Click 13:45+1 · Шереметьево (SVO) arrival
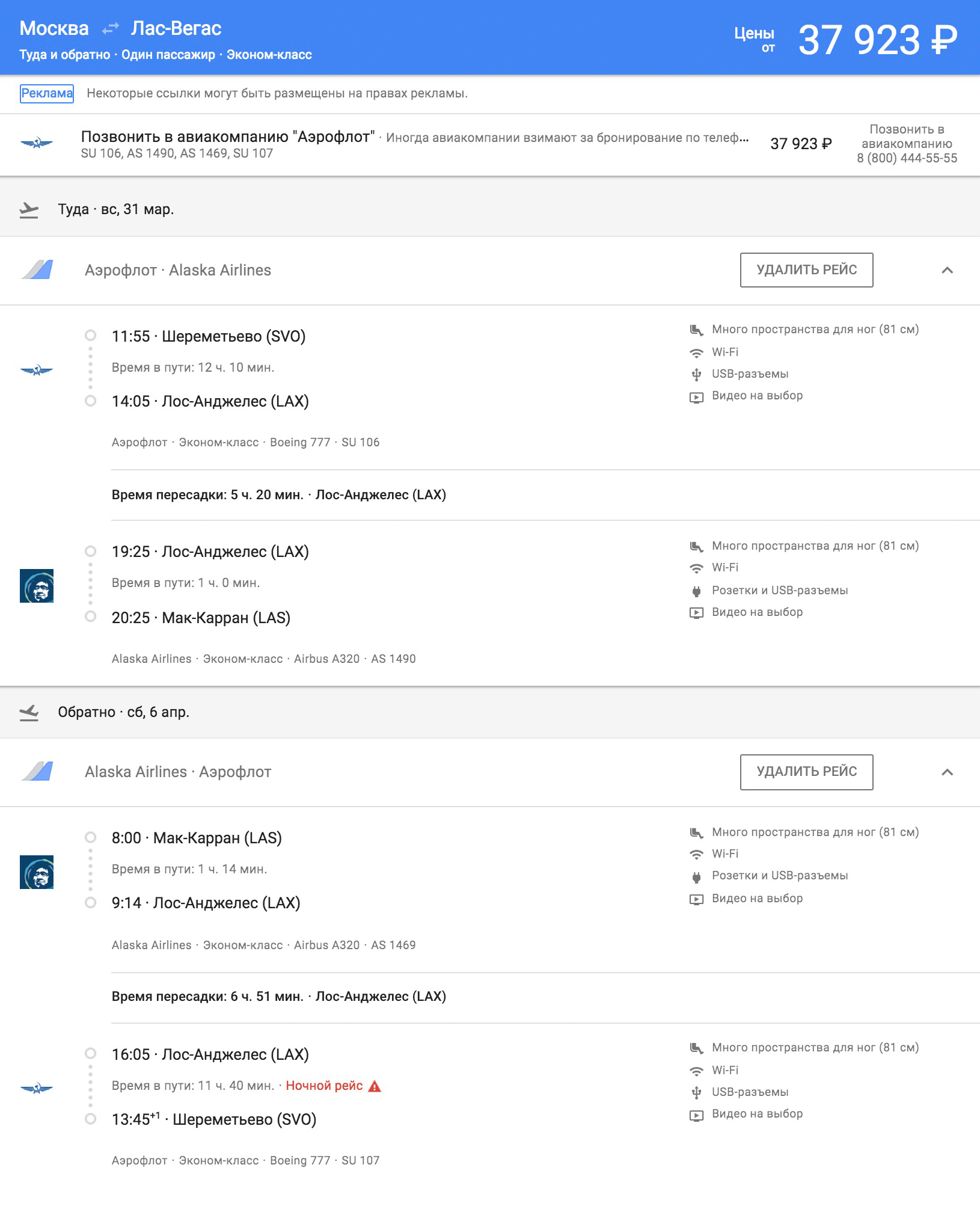Screen dimensions: 980x1209 point(214,1119)
